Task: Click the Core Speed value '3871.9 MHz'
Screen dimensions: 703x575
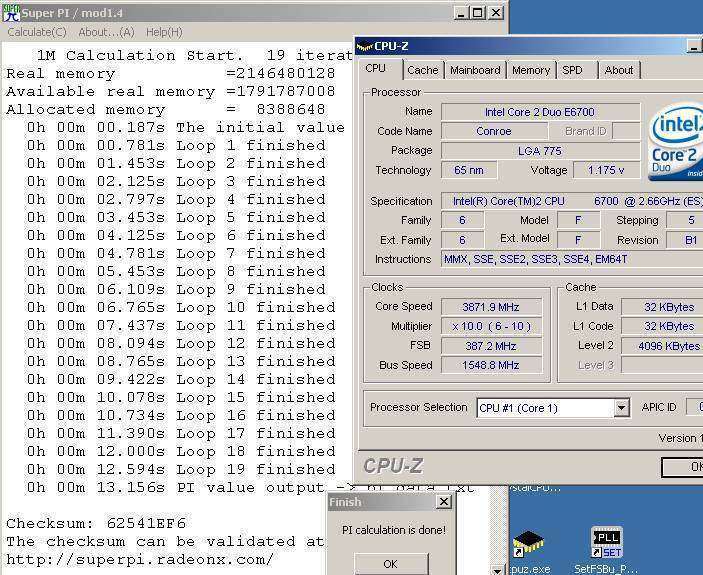Action: coord(491,307)
